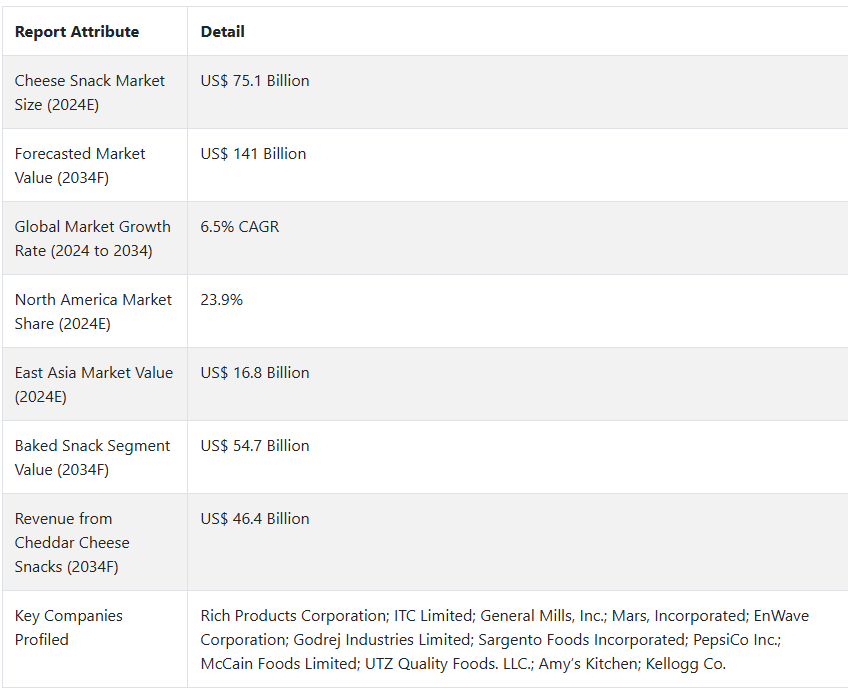Click the '23.9%' value

(222, 300)
